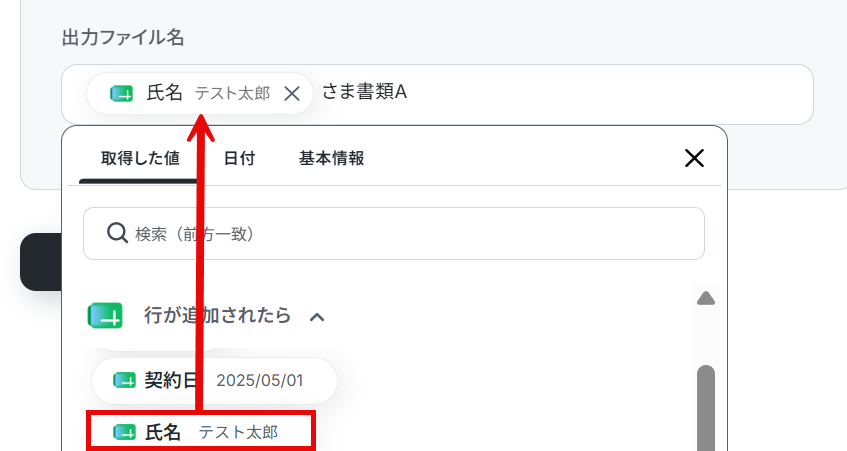Remove the 氏名 tag from filename field
Viewport: 847px width, 451px height.
(x=292, y=93)
